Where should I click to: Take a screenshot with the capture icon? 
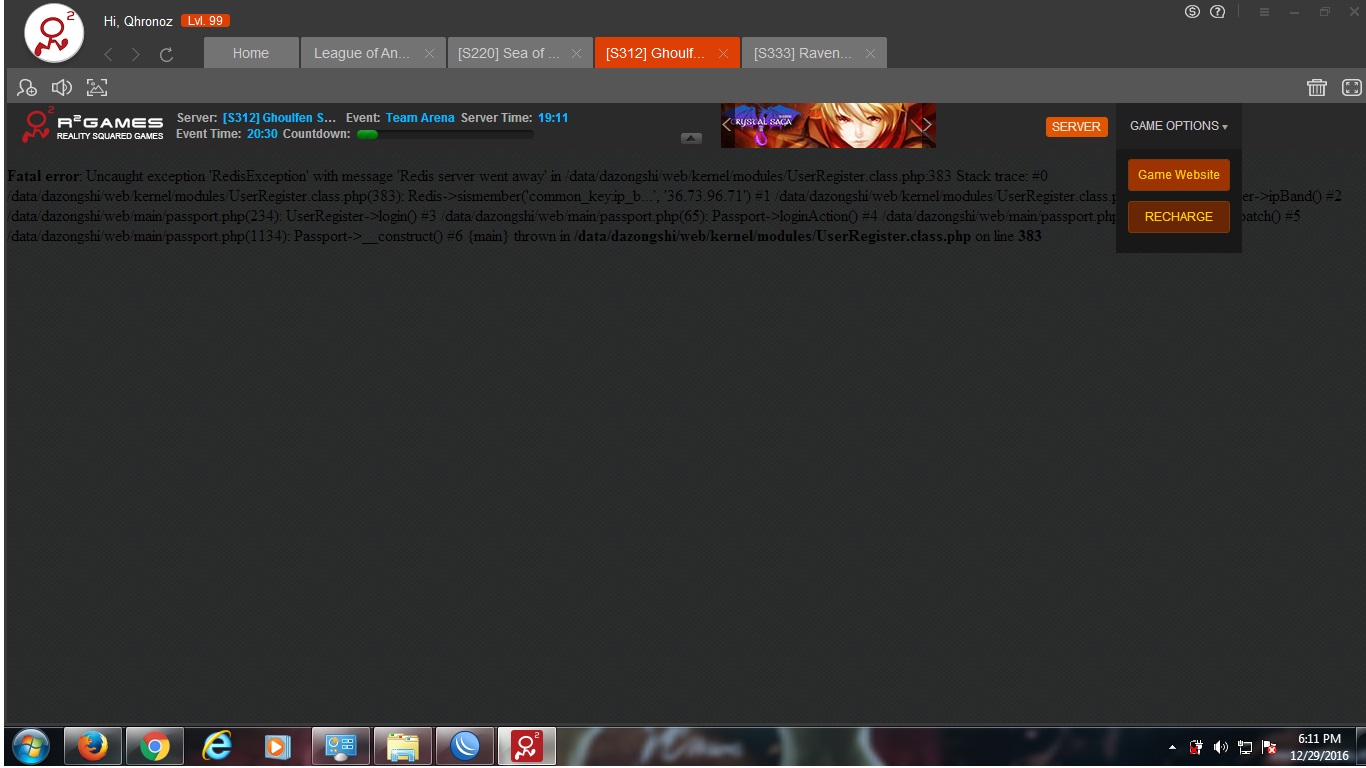(97, 88)
